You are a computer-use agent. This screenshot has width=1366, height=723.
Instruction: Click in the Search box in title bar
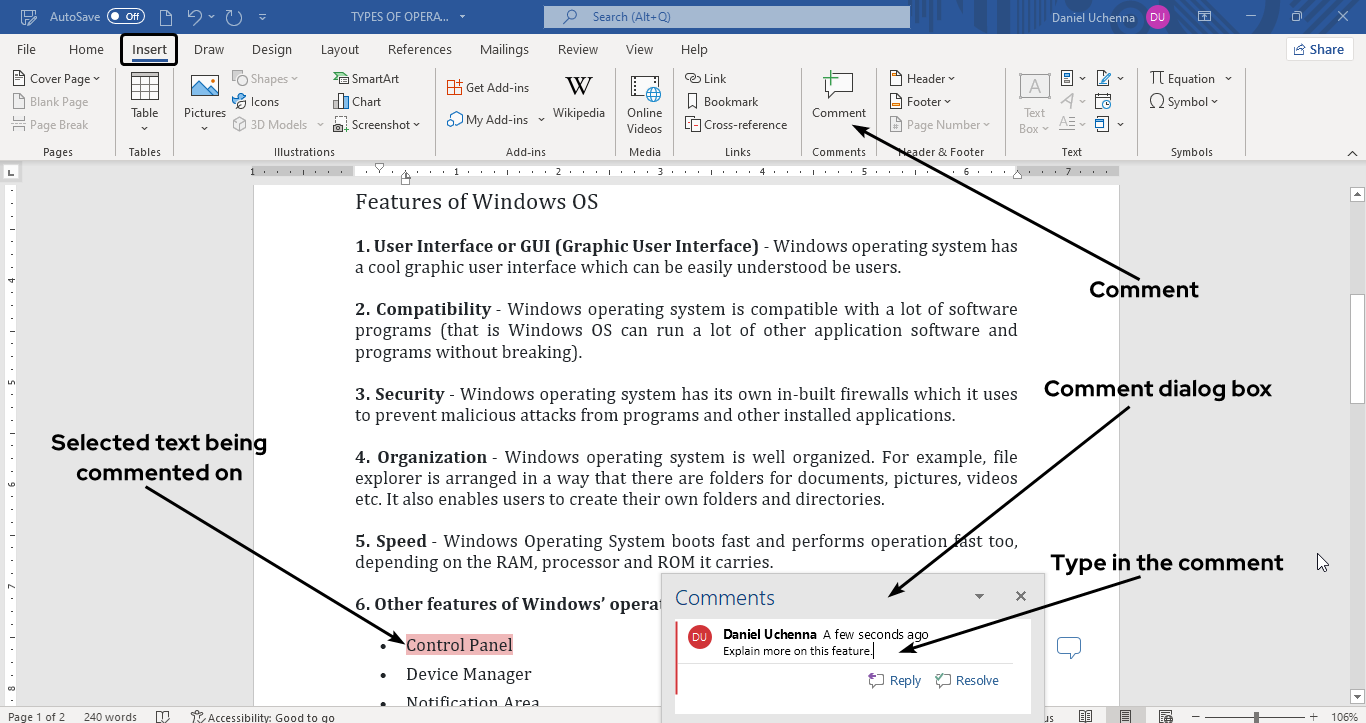(726, 17)
